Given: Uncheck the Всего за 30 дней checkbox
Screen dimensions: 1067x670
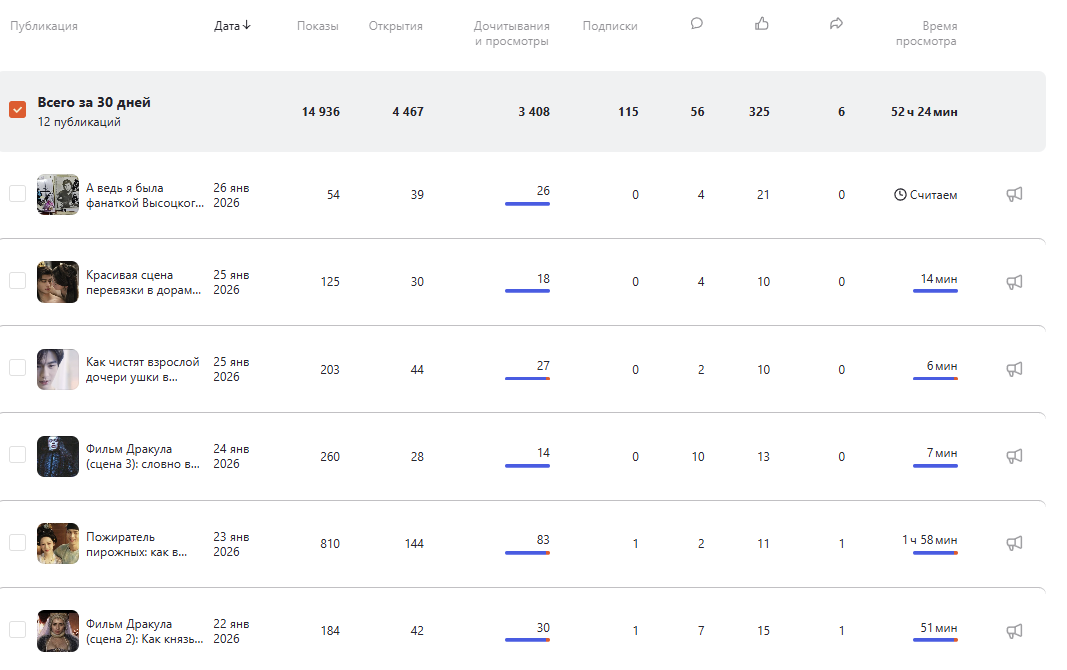Looking at the screenshot, I should pos(17,110).
